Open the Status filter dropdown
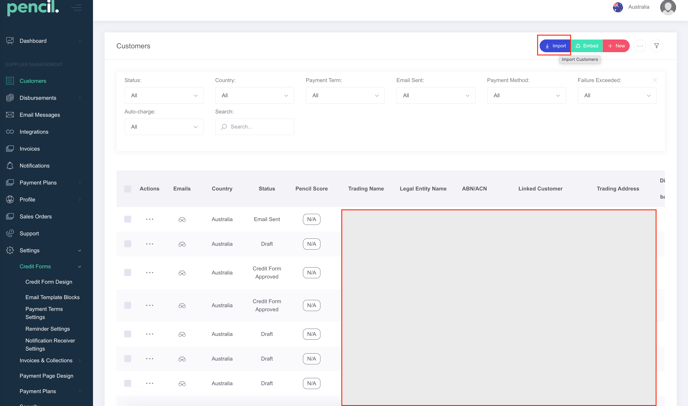Viewport: 688px width, 406px height. [163, 96]
